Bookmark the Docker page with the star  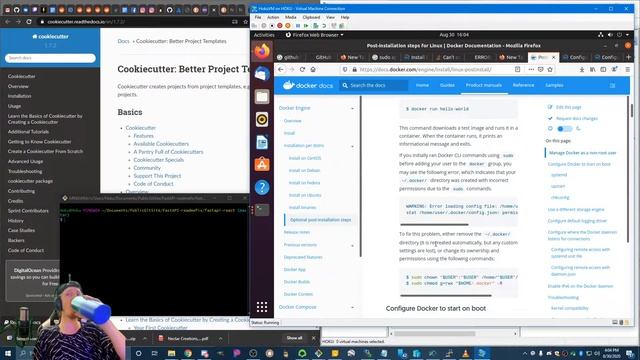tap(550, 69)
